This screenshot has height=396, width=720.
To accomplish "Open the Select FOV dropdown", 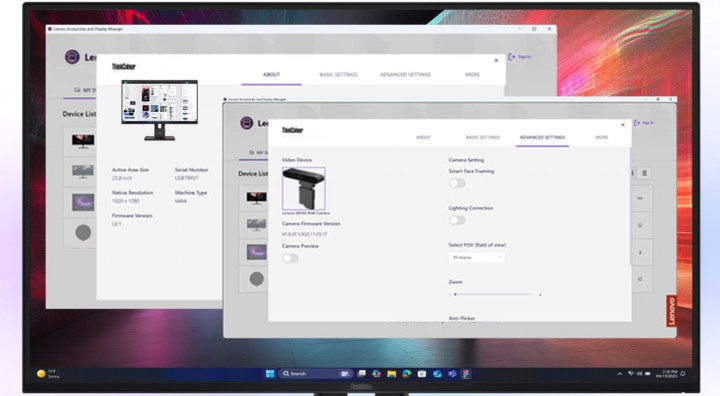I will (x=476, y=258).
